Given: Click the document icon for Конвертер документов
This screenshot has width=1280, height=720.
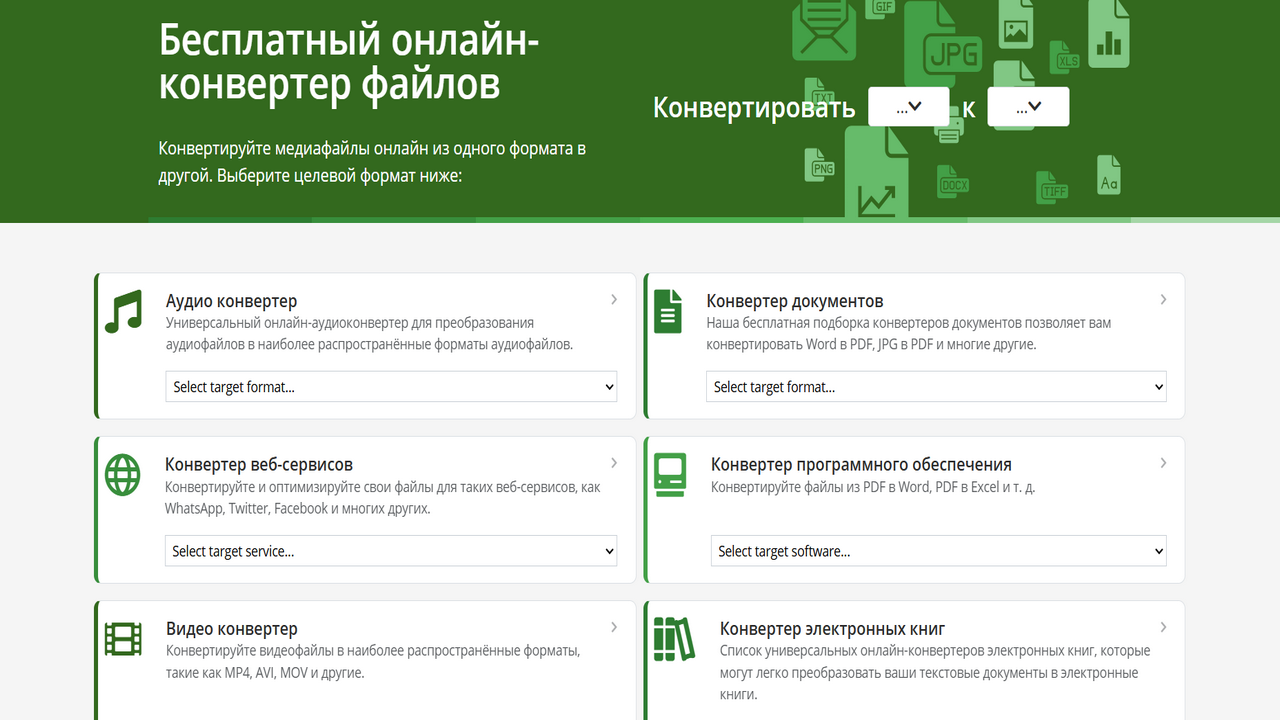Looking at the screenshot, I should 667,311.
